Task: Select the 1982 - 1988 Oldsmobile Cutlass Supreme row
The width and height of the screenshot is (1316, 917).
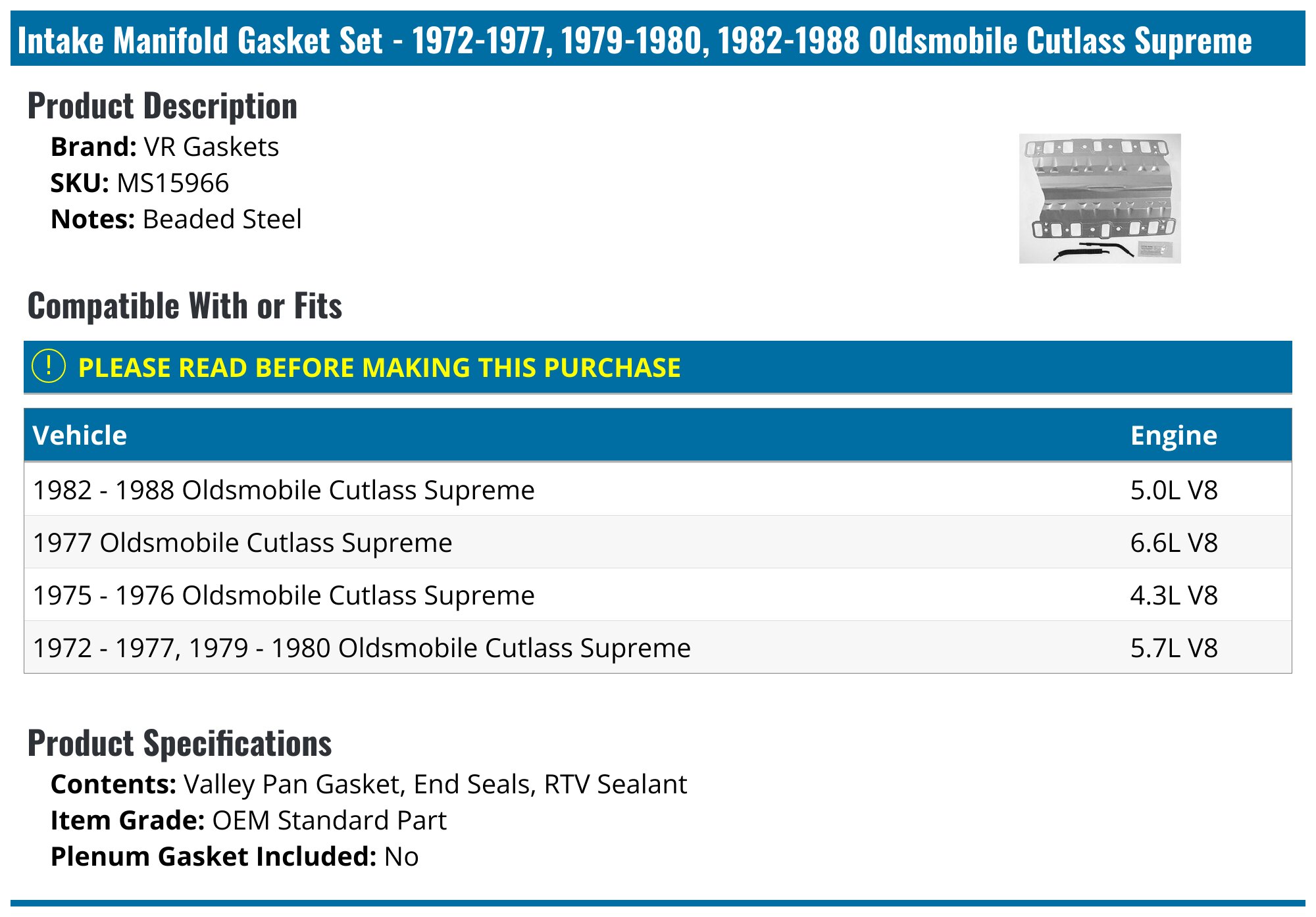Action: coord(284,490)
